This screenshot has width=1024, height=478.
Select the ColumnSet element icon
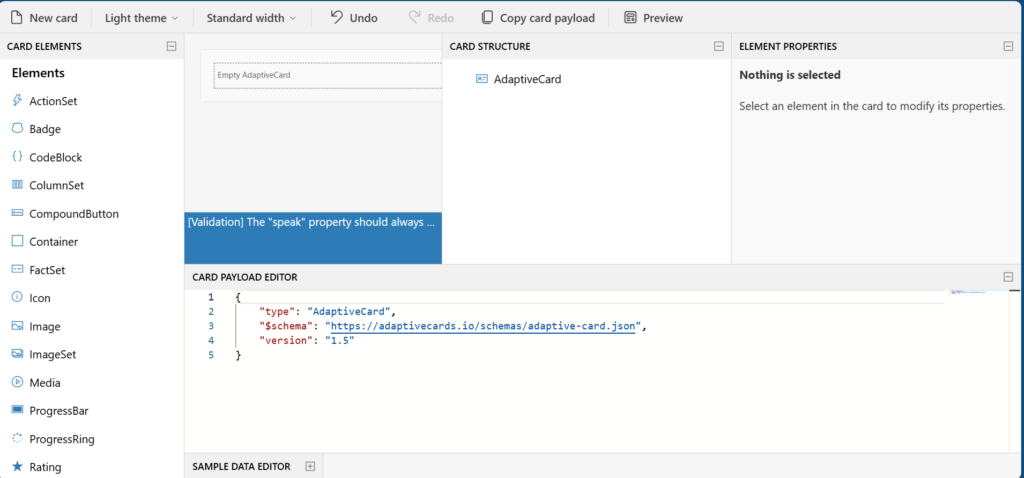pyautogui.click(x=17, y=185)
